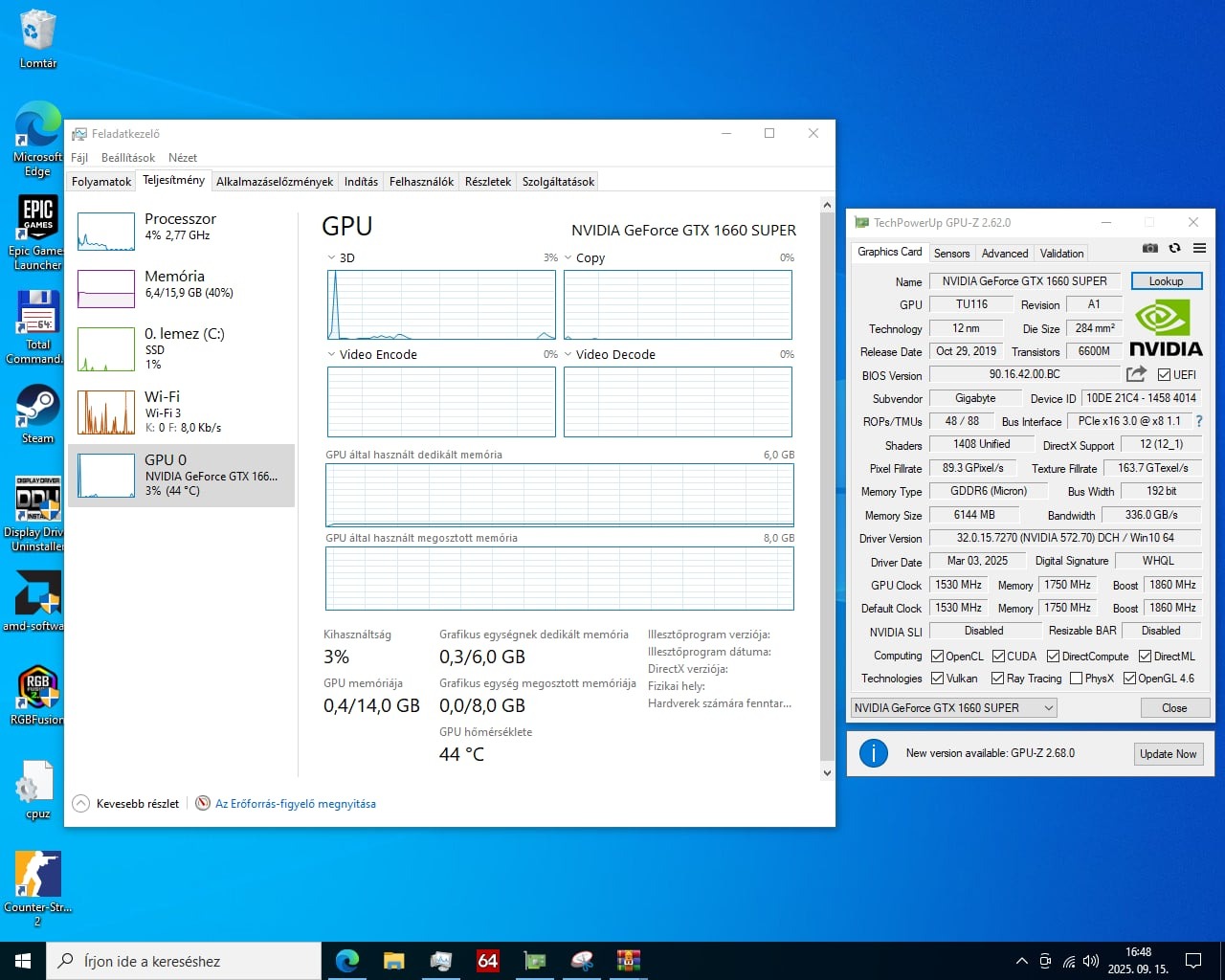Screen dimensions: 1225x980
Task: Select Memória in the performance list
Action: 181,288
